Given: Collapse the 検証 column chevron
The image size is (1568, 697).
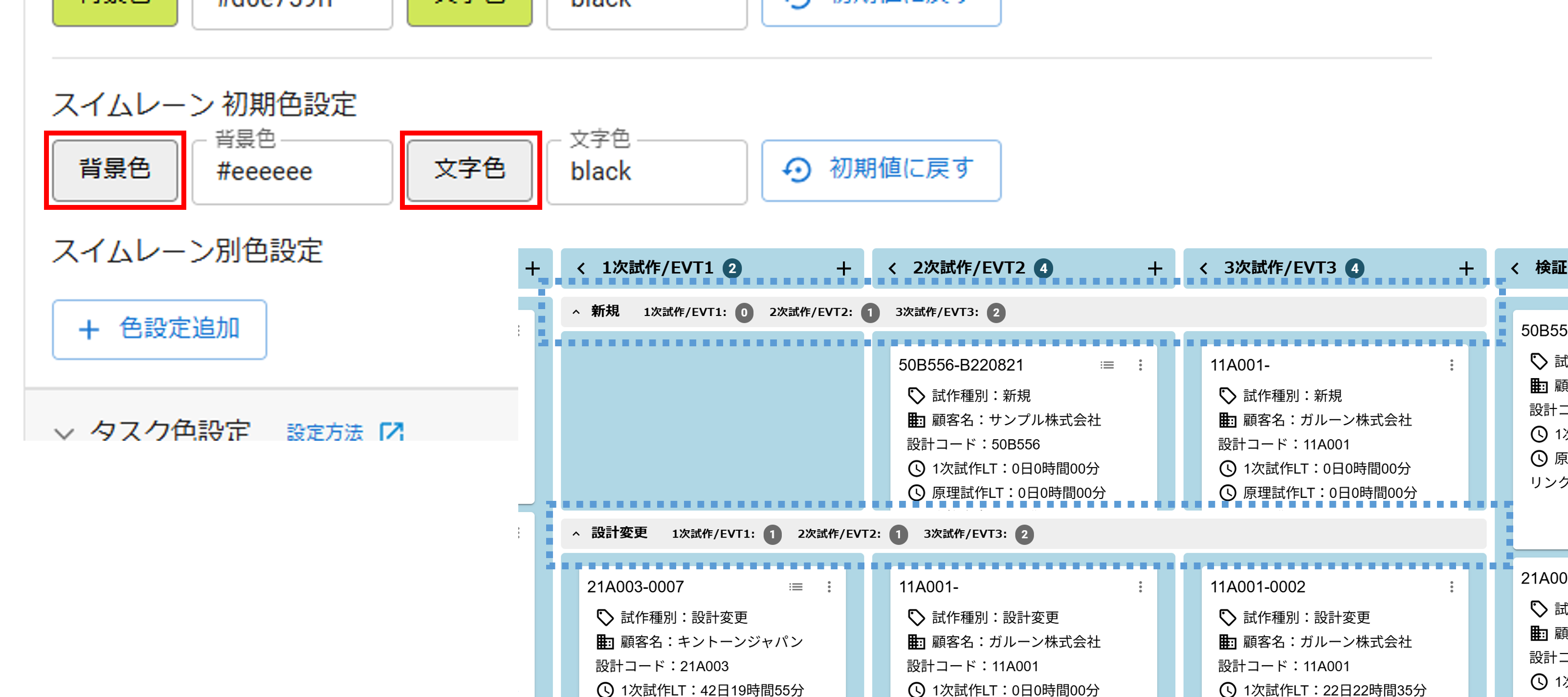Looking at the screenshot, I should [x=1515, y=269].
